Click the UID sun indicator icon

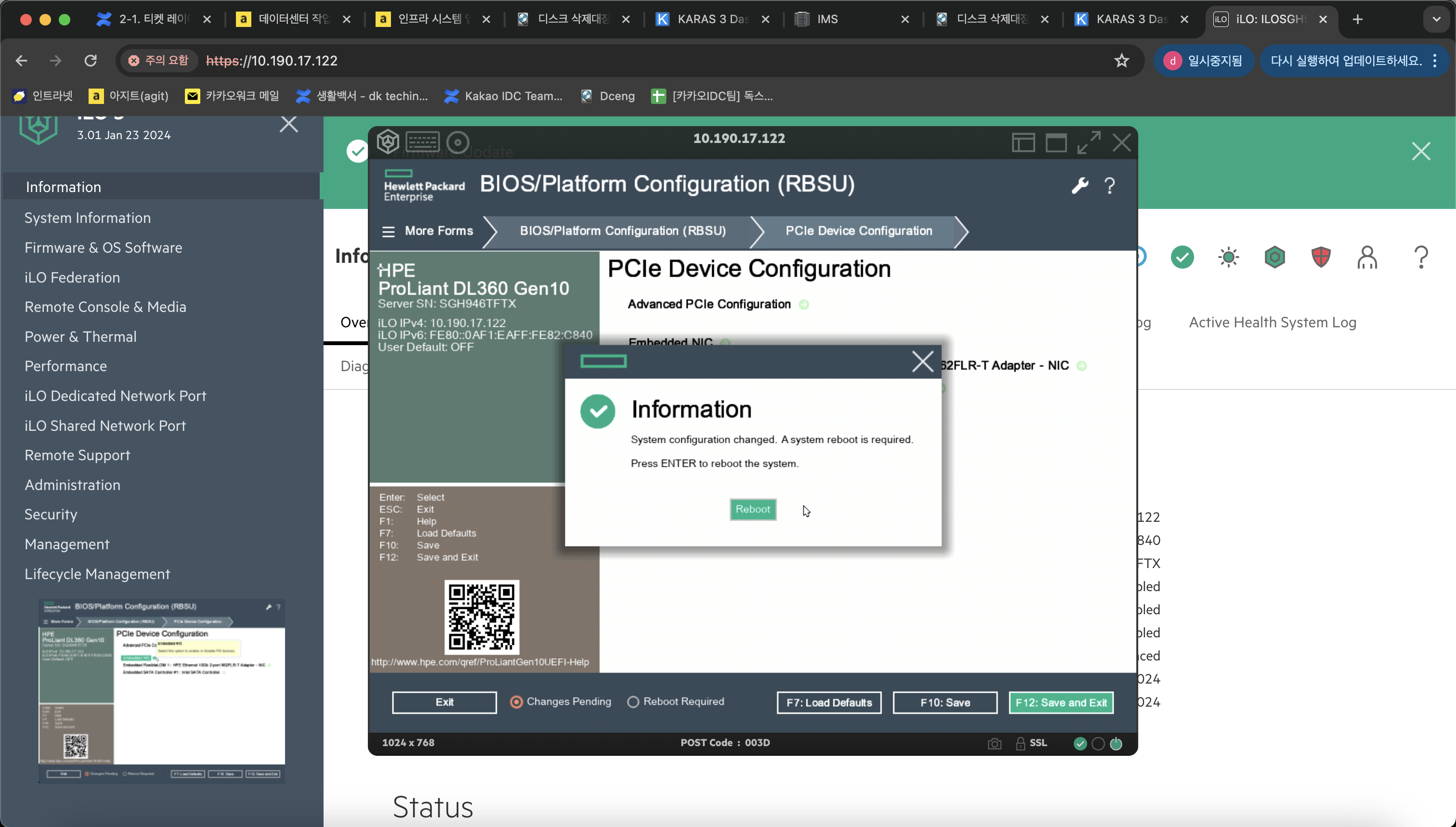[1228, 258]
